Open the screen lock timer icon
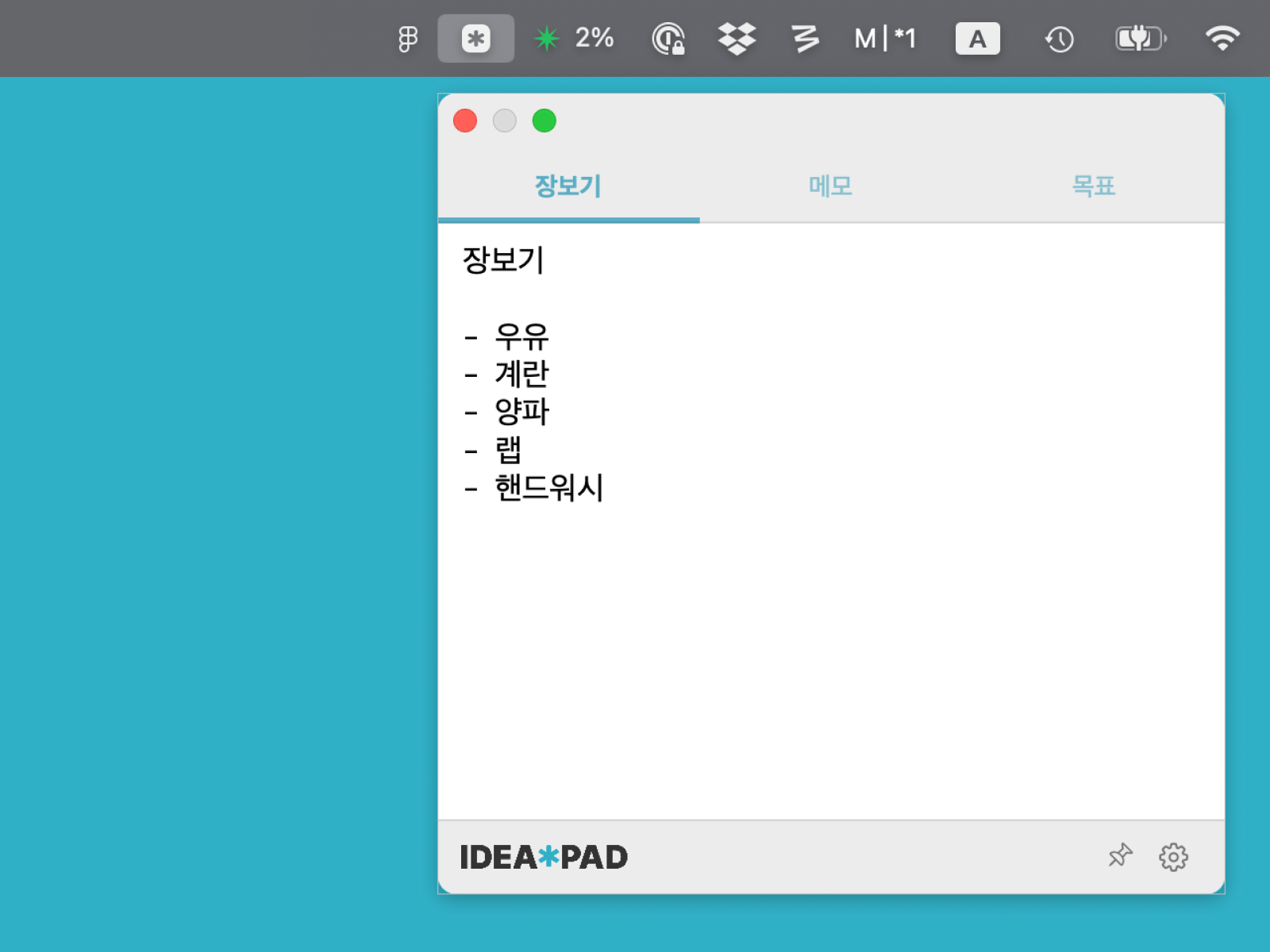 click(x=668, y=37)
